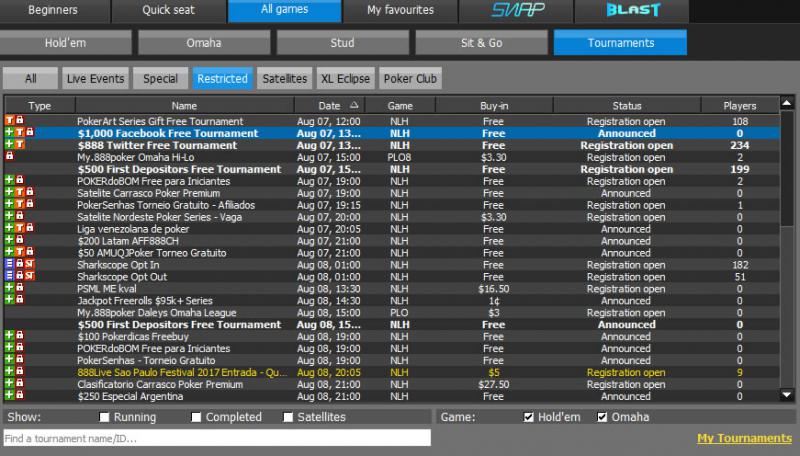Click orange T icon on $888 Twitter row
This screenshot has height=456, width=800.
coord(19,144)
